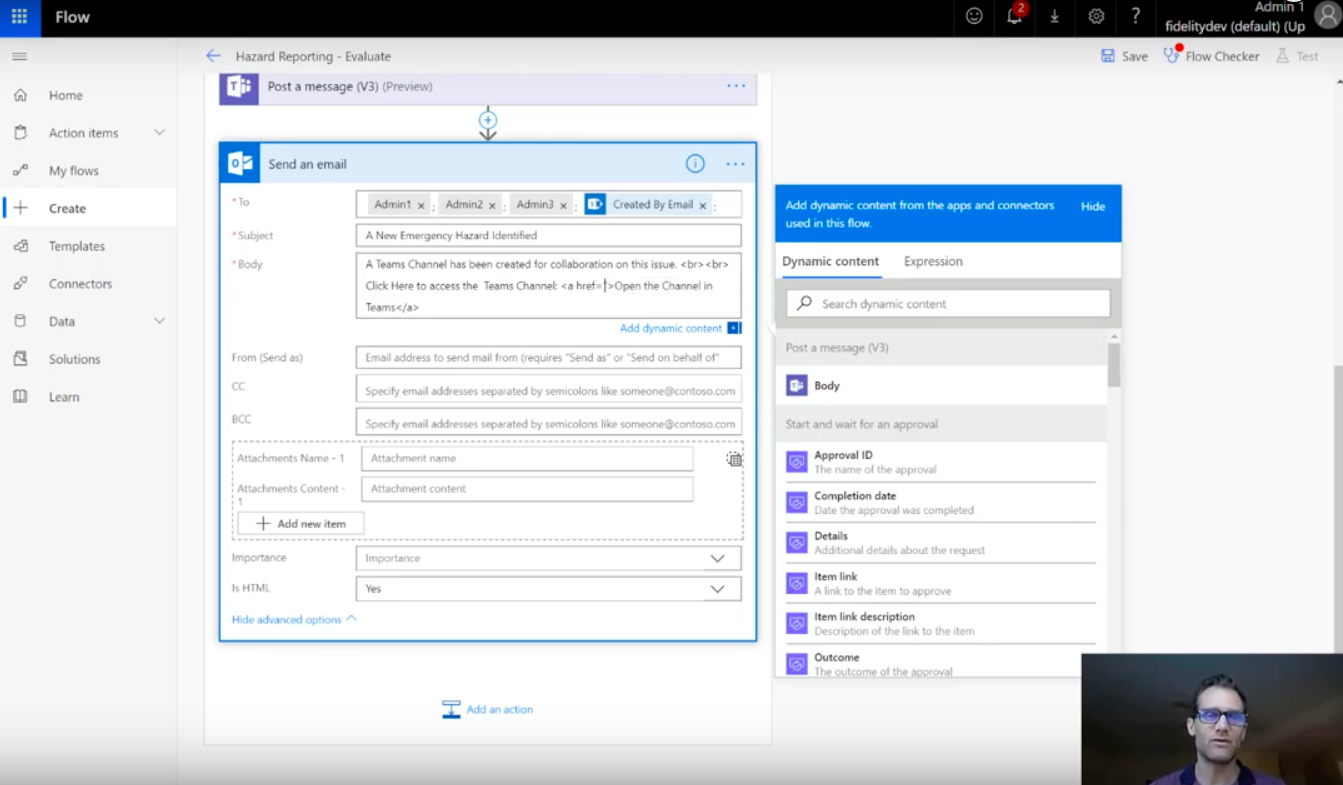Expand the Action items chevron
The width and height of the screenshot is (1343, 785).
point(159,133)
